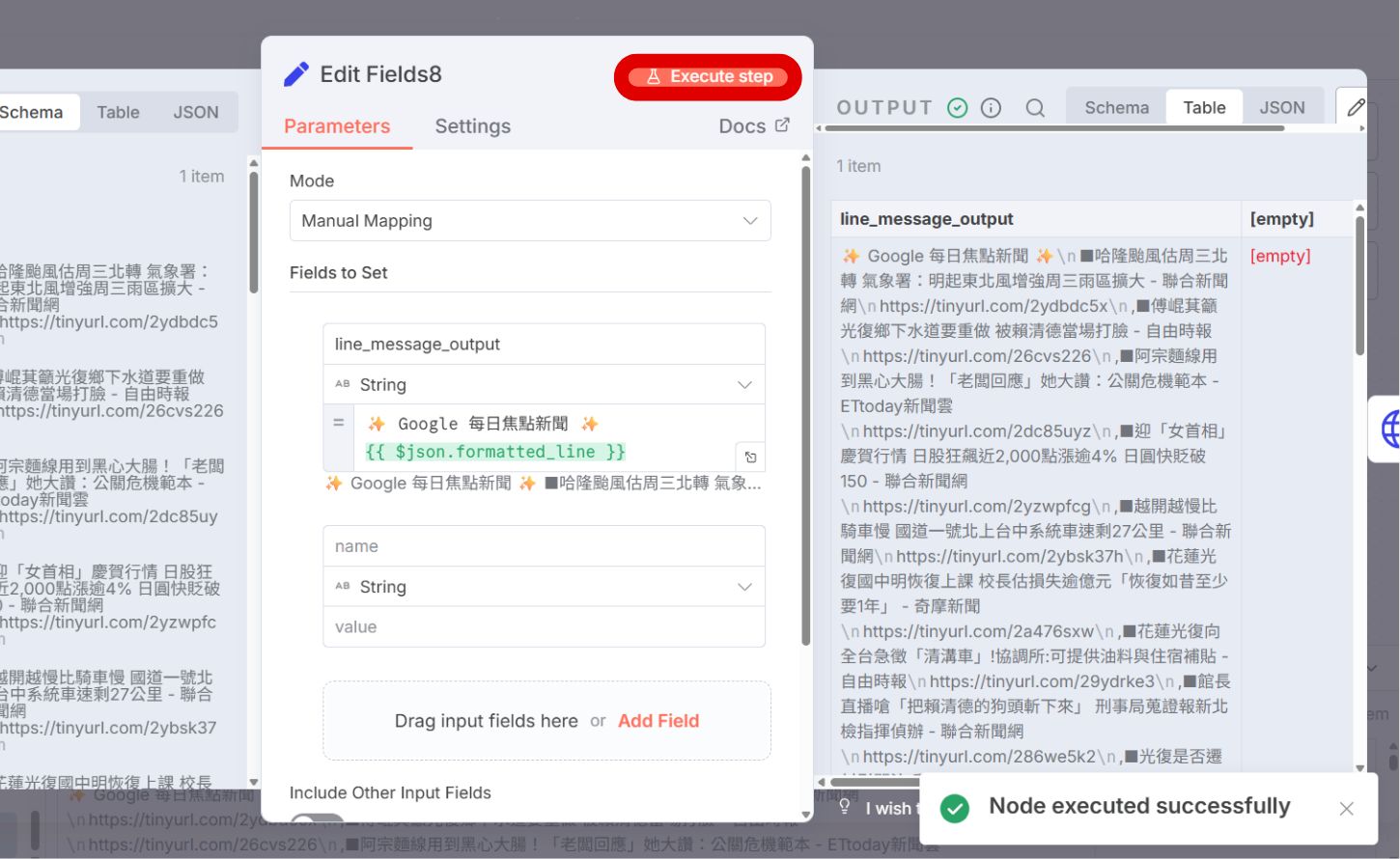Click the Add Field link
Image resolution: width=1400 pixels, height=859 pixels.
click(x=658, y=720)
